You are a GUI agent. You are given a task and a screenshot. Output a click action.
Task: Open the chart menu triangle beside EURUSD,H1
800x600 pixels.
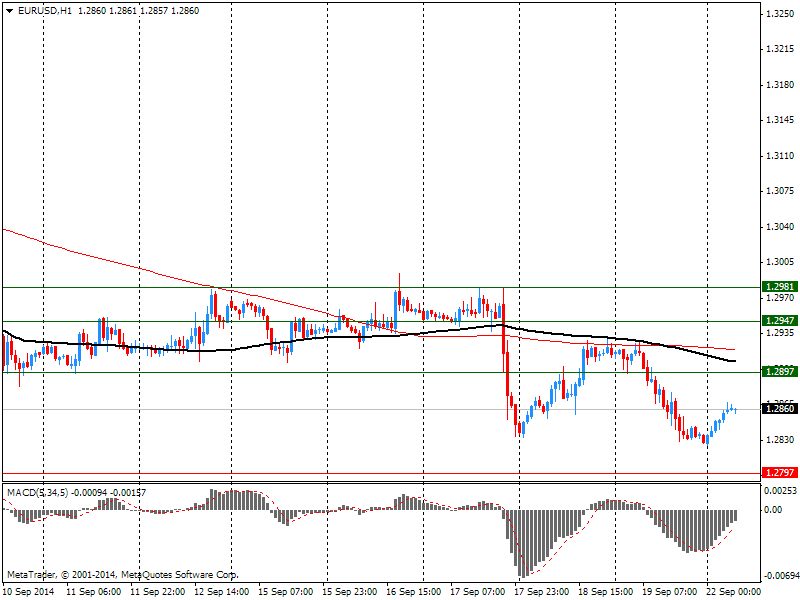pyautogui.click(x=9, y=11)
